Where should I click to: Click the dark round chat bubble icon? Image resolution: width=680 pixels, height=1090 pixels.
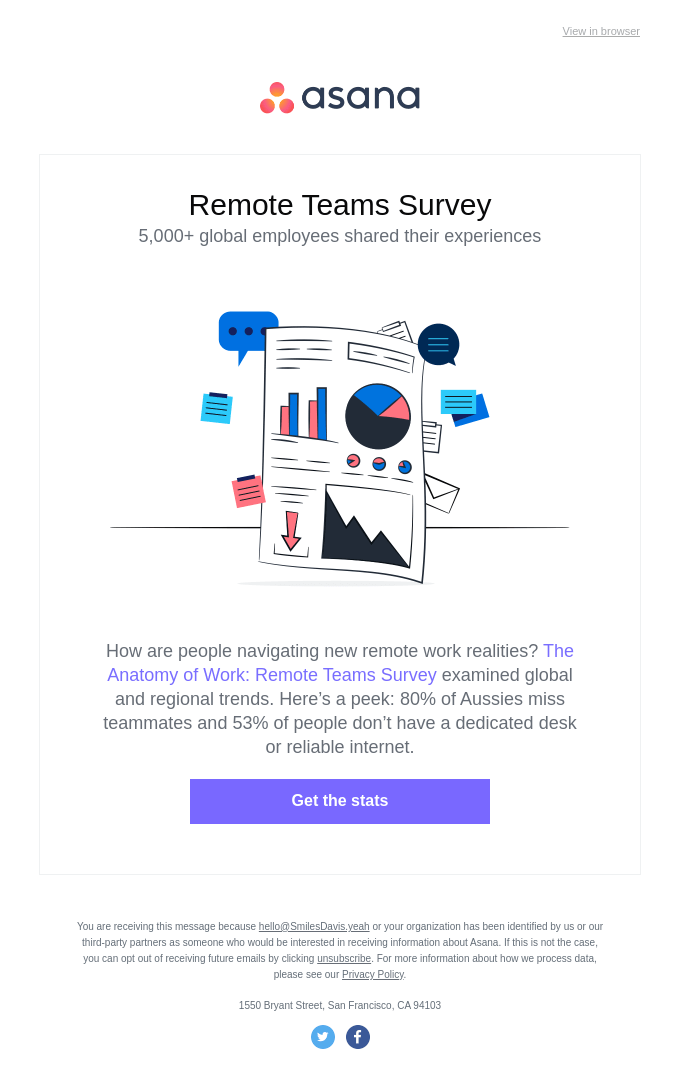[438, 345]
